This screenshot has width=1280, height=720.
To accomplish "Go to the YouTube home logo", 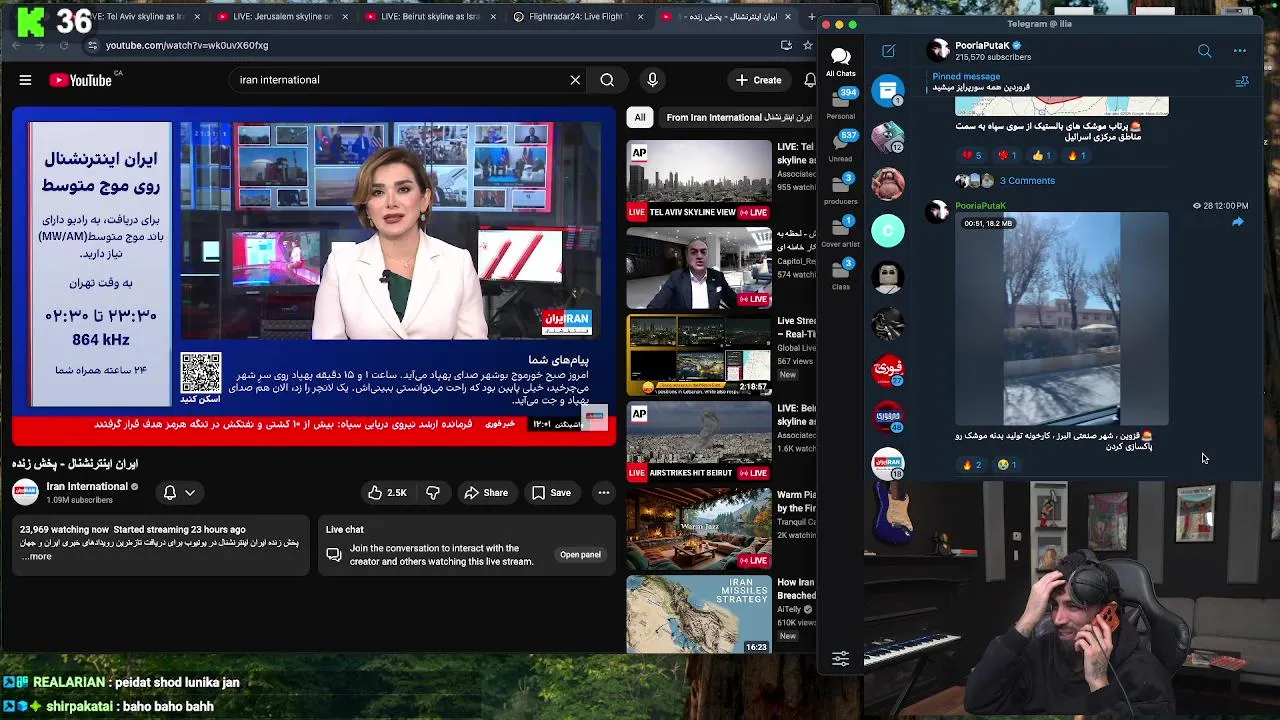I will 83,80.
